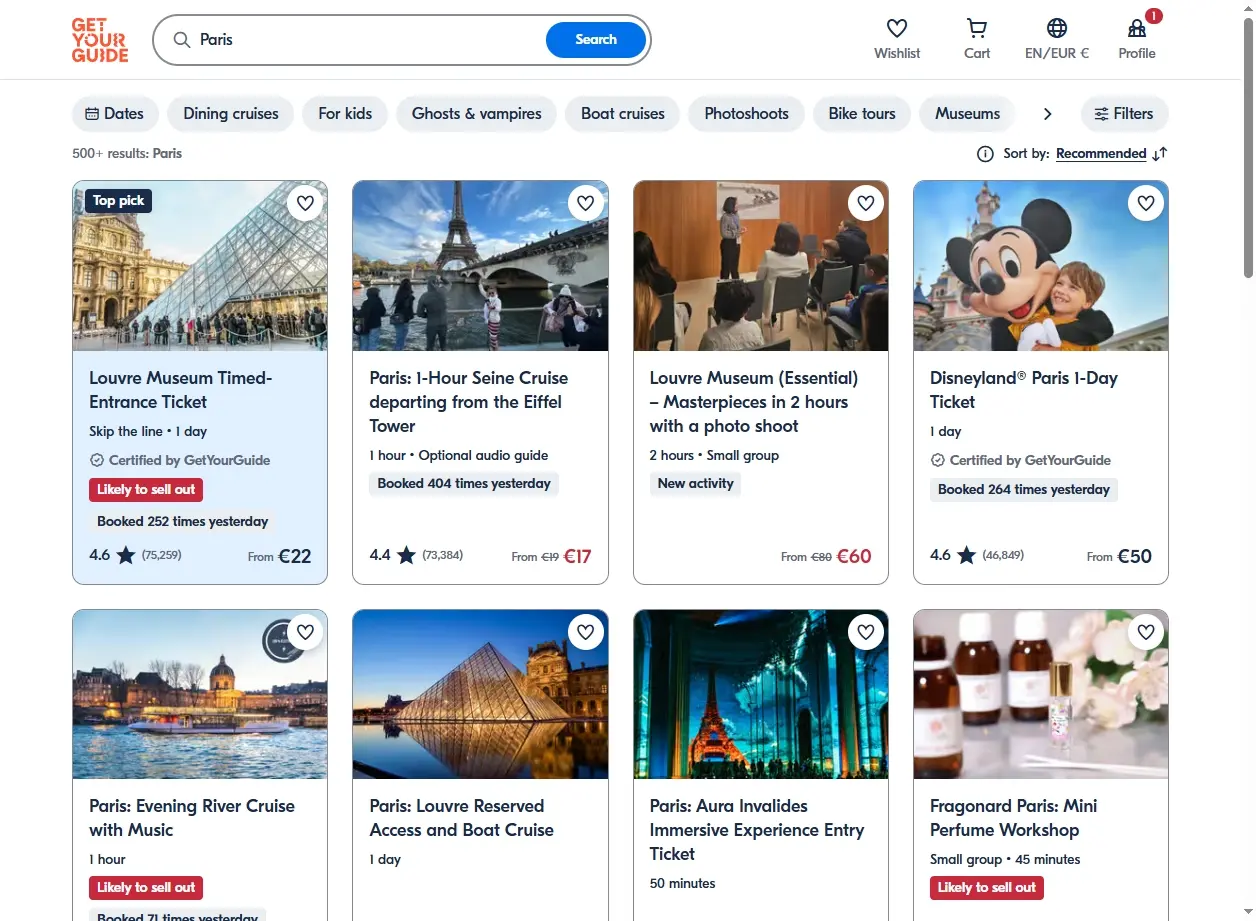Click the info icon beside Sort by

pos(985,154)
